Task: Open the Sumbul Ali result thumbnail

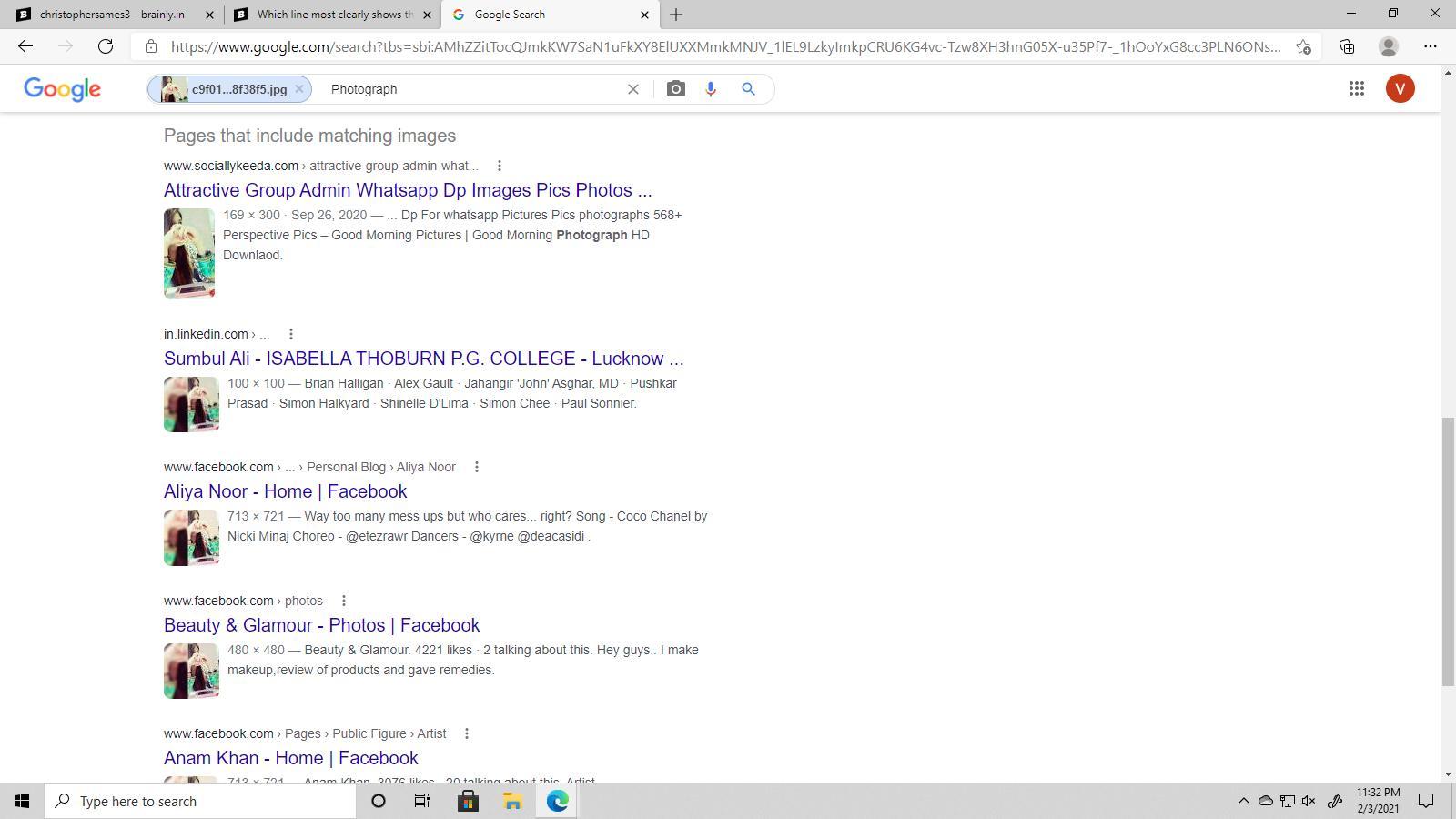Action: point(191,404)
